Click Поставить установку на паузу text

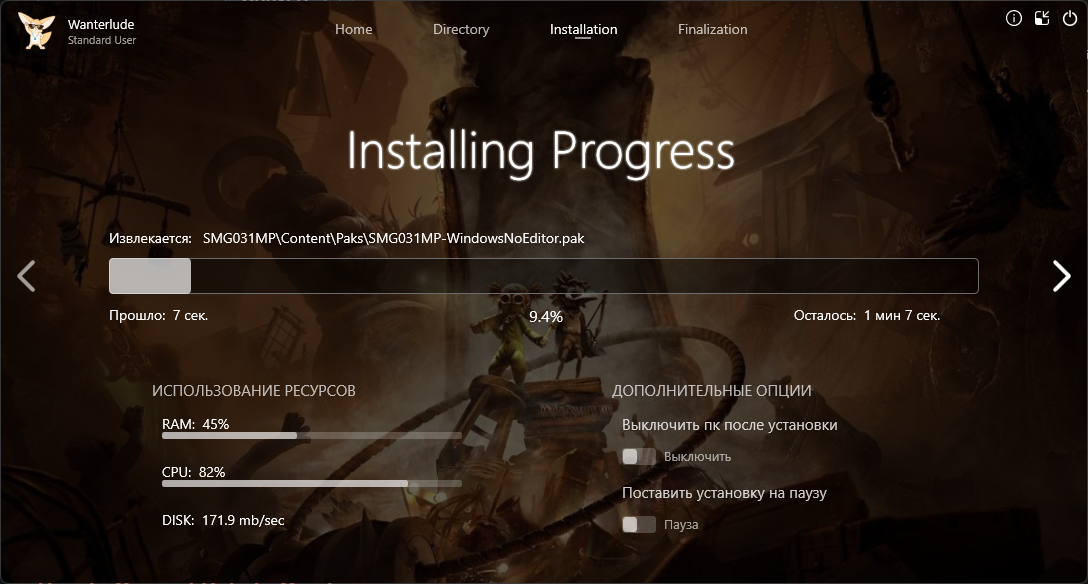(724, 493)
